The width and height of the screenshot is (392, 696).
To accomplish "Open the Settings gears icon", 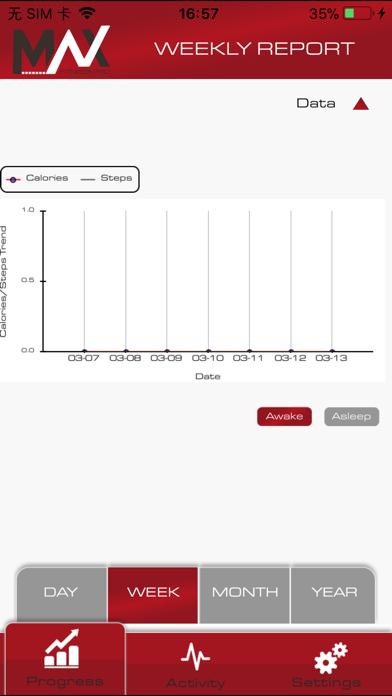I will click(x=331, y=658).
